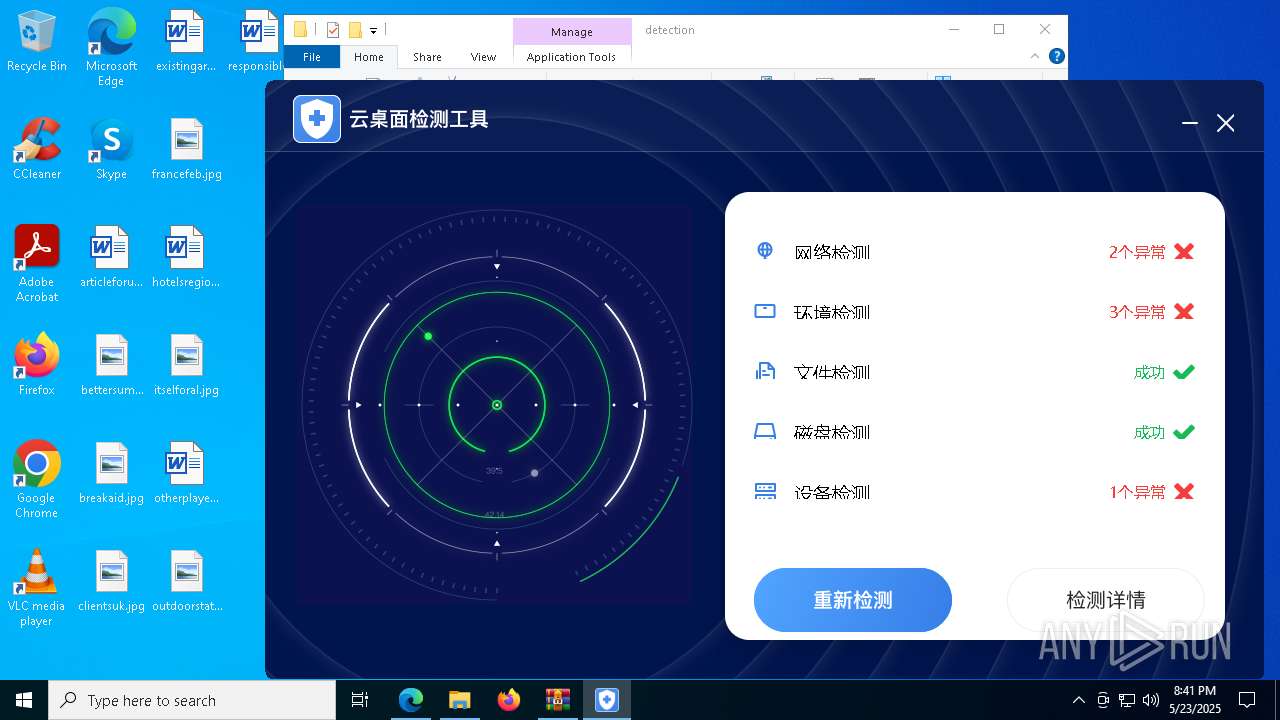1280x720 pixels.
Task: Click the 网络检测 row label
Action: [832, 252]
